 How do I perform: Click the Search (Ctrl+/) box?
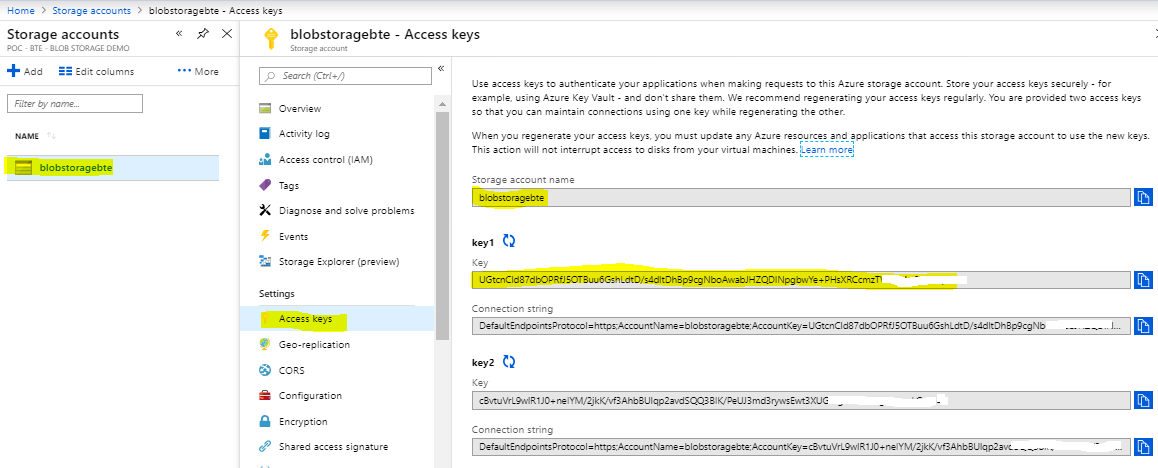click(x=346, y=76)
